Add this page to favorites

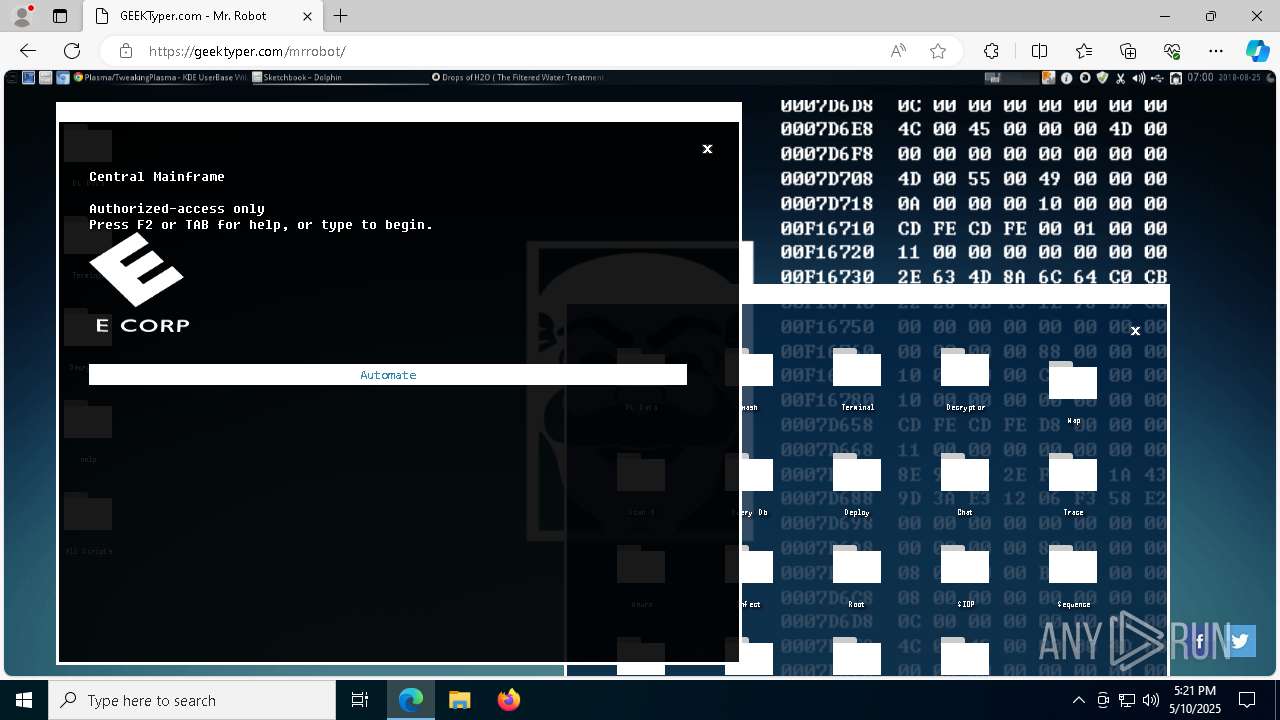(x=938, y=51)
